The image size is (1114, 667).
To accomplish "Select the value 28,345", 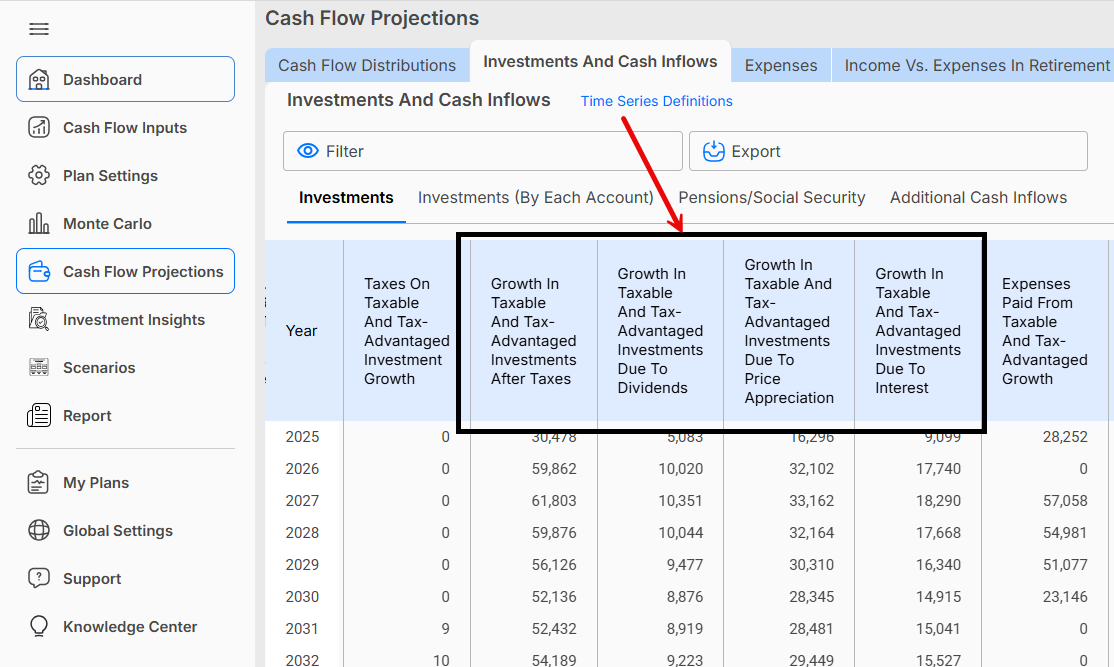I will point(811,597).
